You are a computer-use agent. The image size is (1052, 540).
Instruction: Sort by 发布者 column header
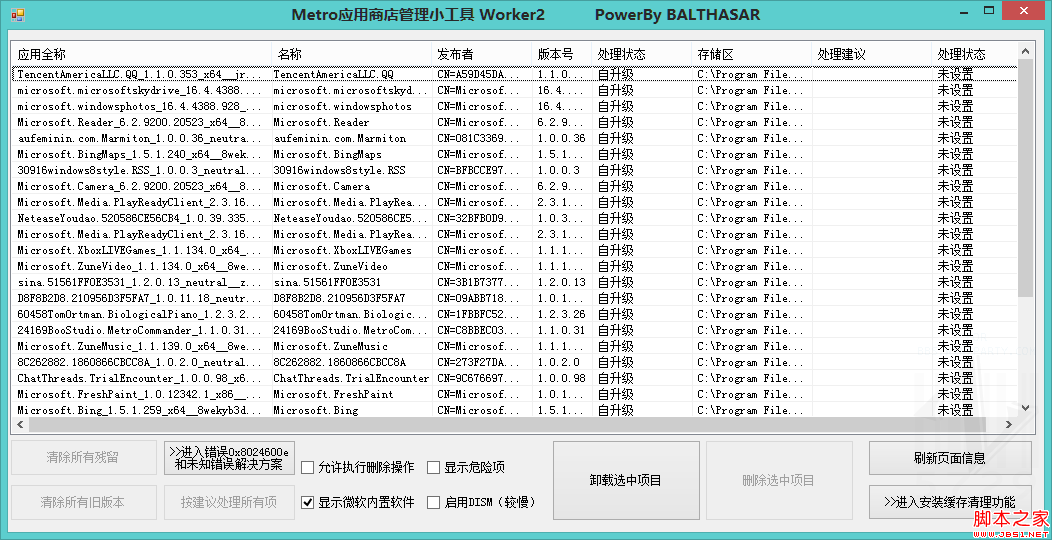[482, 54]
